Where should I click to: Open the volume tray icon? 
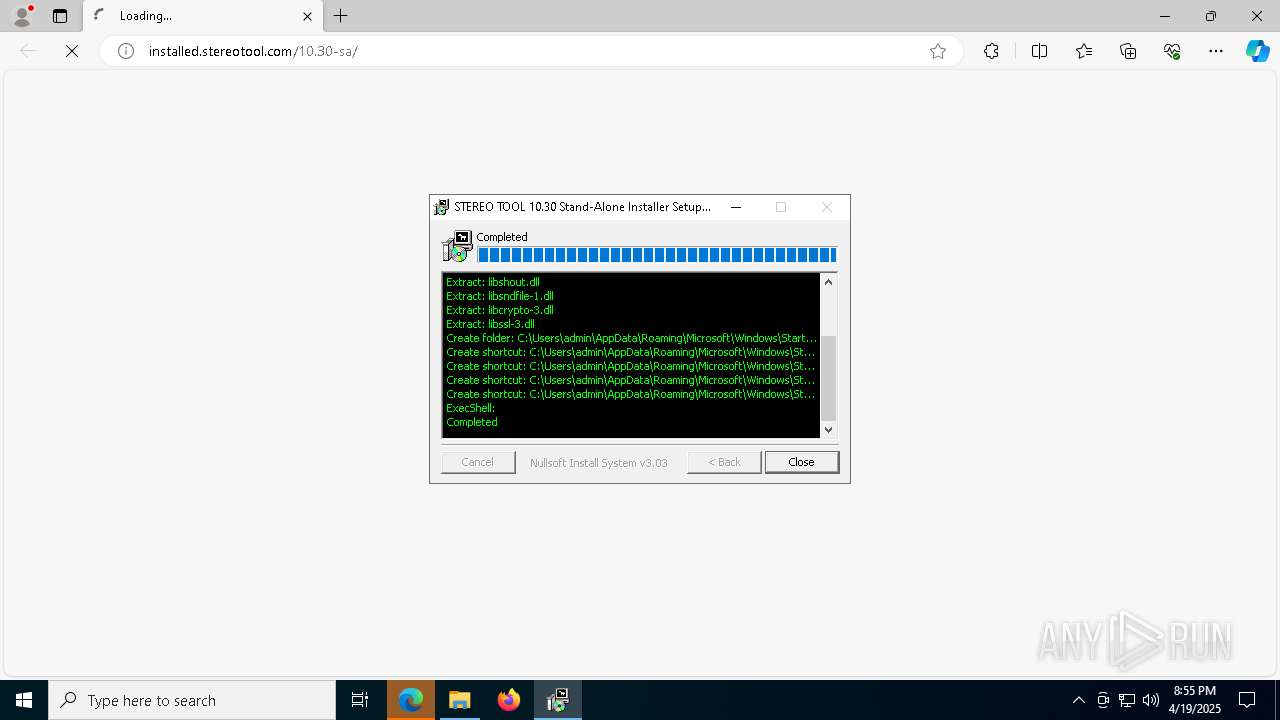[x=1151, y=700]
